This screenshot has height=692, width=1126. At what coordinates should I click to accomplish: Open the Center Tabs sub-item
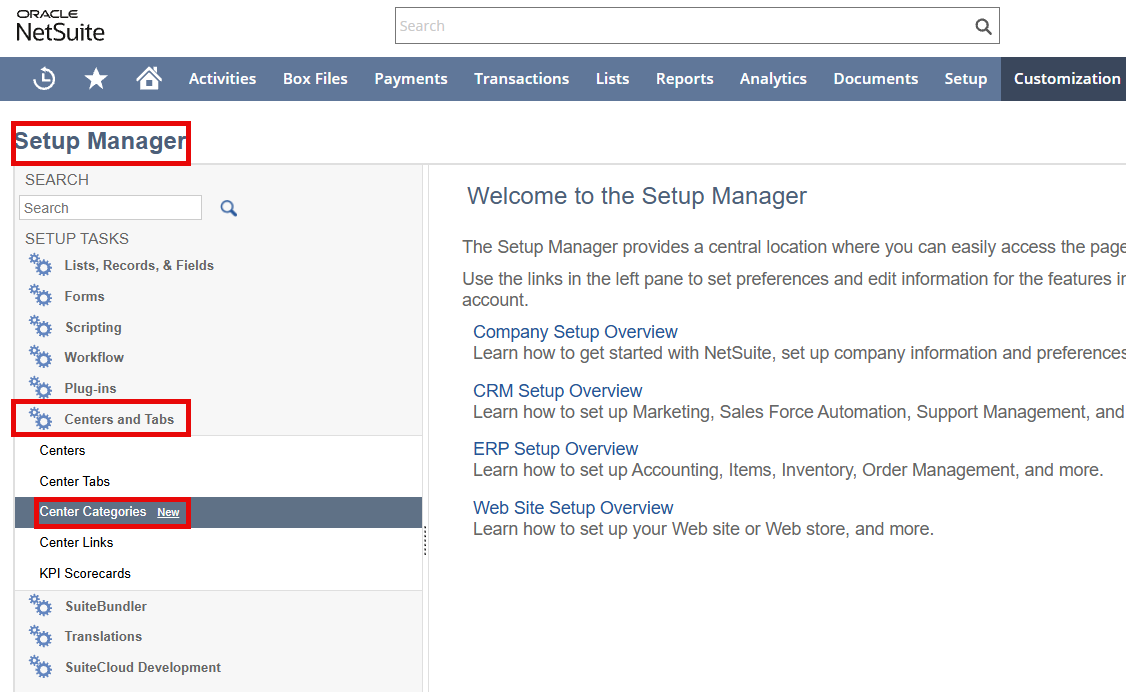click(75, 481)
